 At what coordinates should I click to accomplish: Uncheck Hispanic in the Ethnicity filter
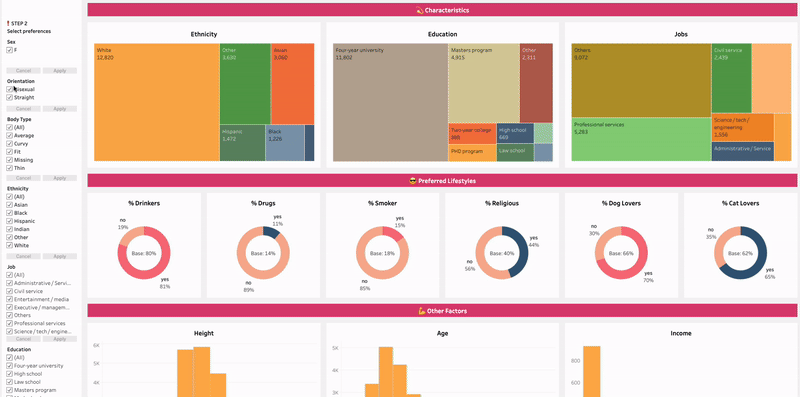9,221
